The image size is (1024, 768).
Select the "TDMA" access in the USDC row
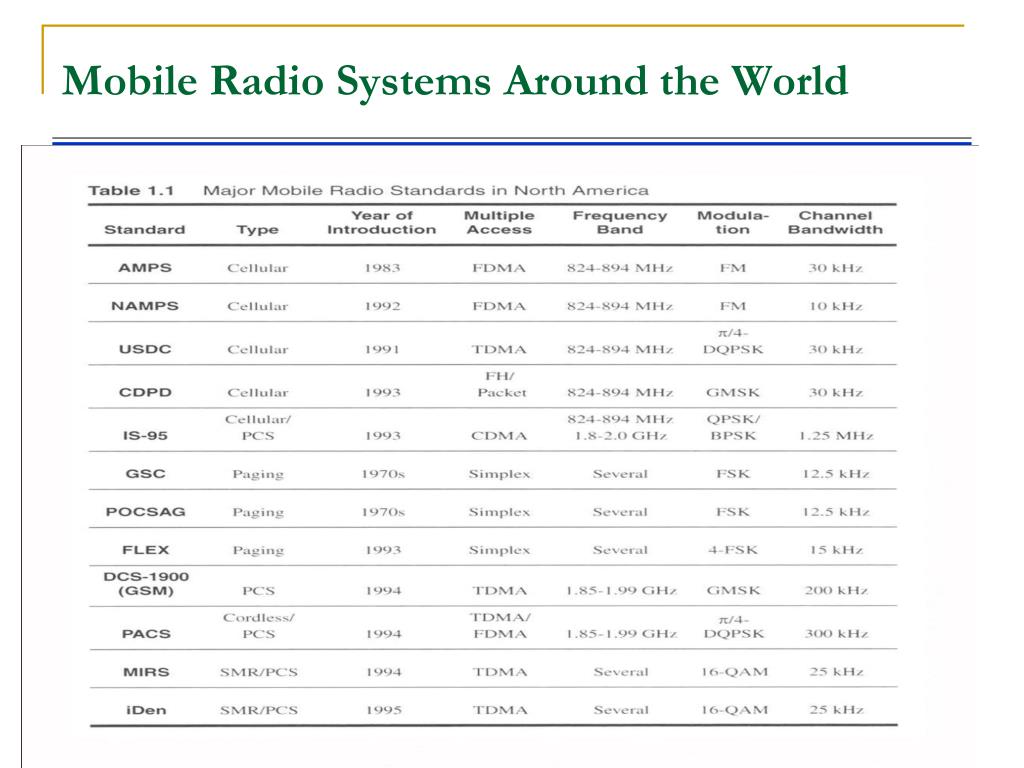(499, 349)
